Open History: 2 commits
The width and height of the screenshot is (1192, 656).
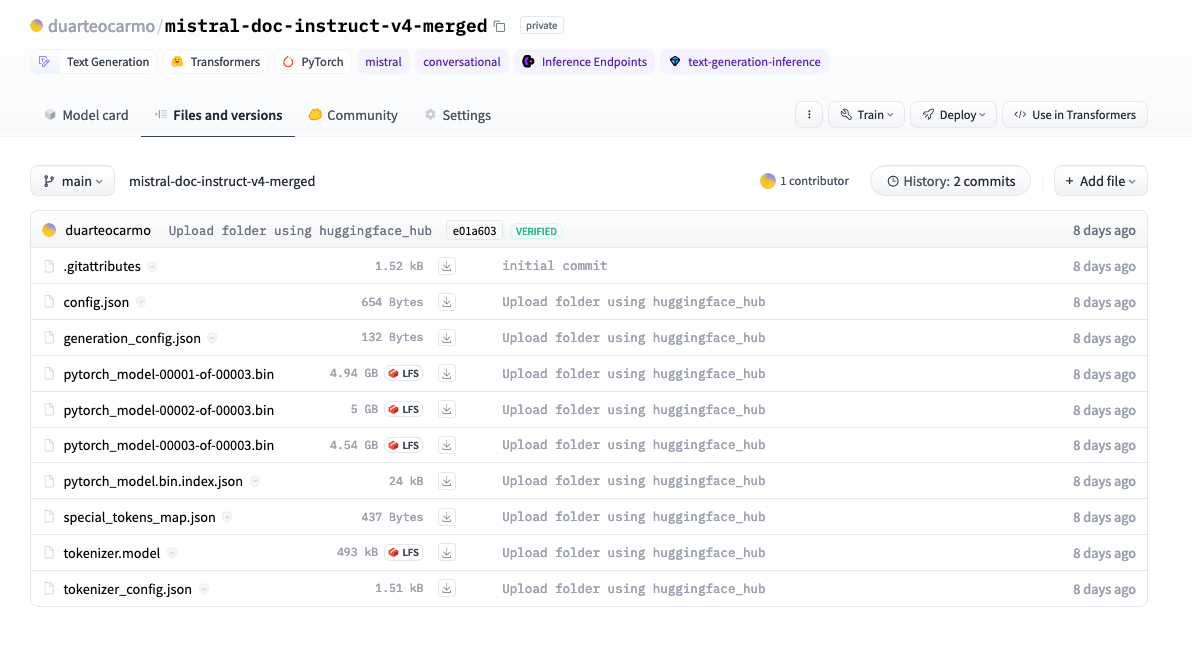click(x=950, y=181)
